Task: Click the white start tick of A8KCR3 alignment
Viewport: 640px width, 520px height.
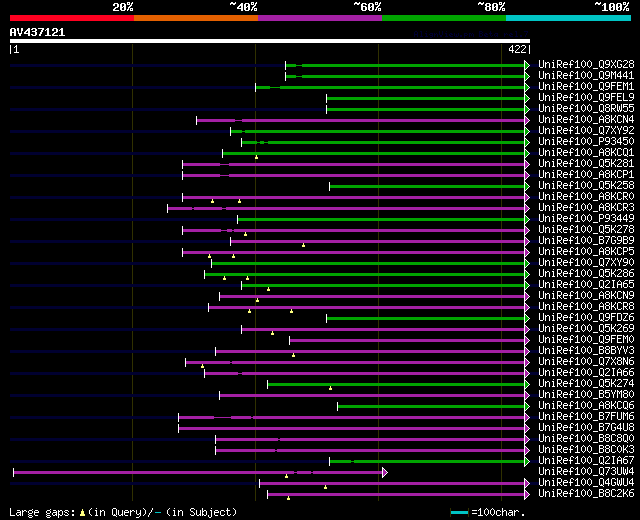Action: tap(167, 209)
